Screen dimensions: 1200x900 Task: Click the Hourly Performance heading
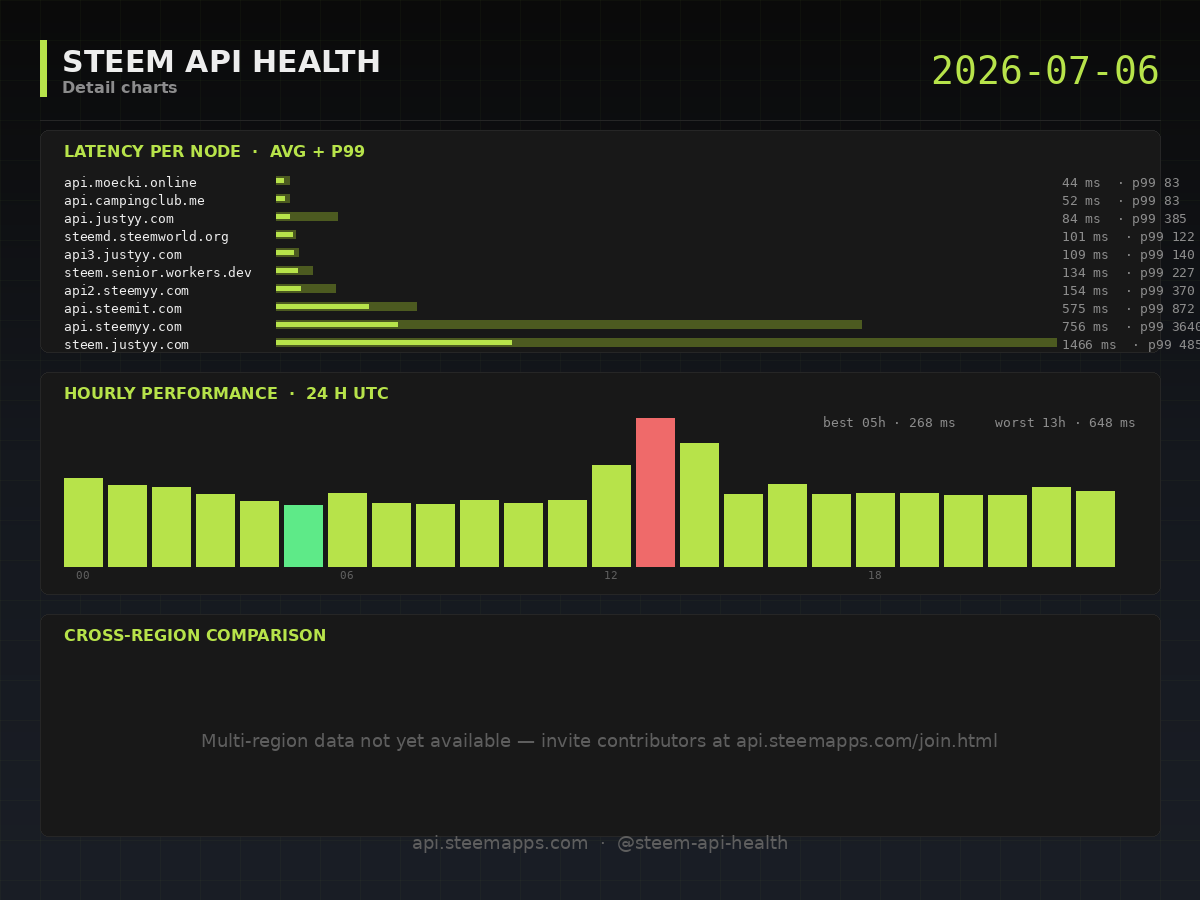(x=226, y=394)
